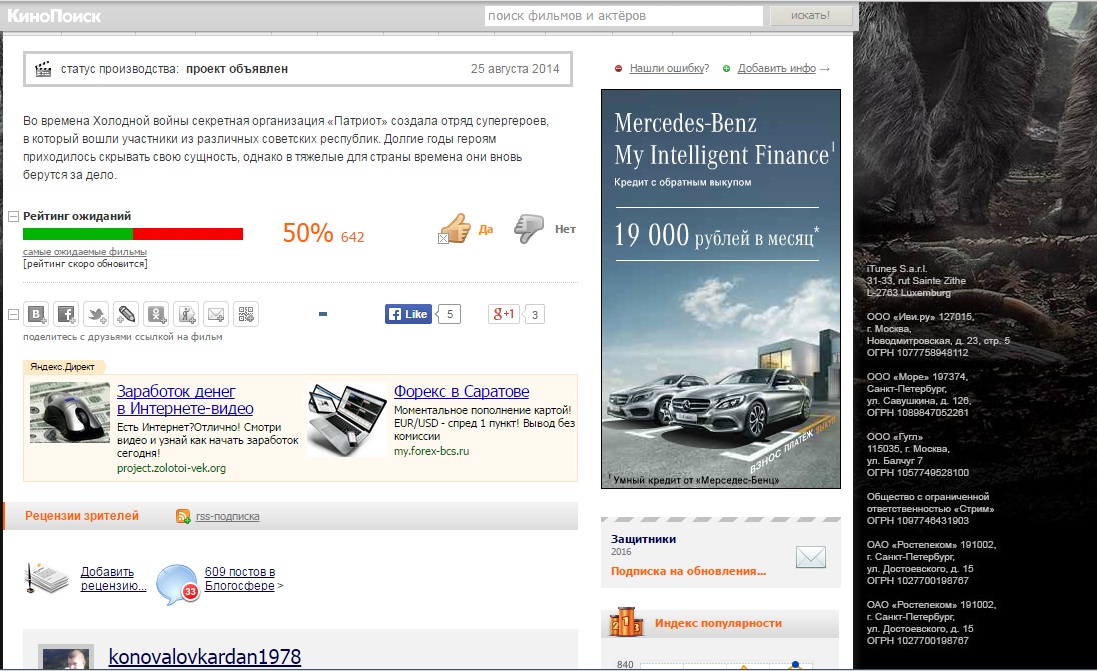
Task: Click the date 25 августа 2014
Action: point(515,69)
